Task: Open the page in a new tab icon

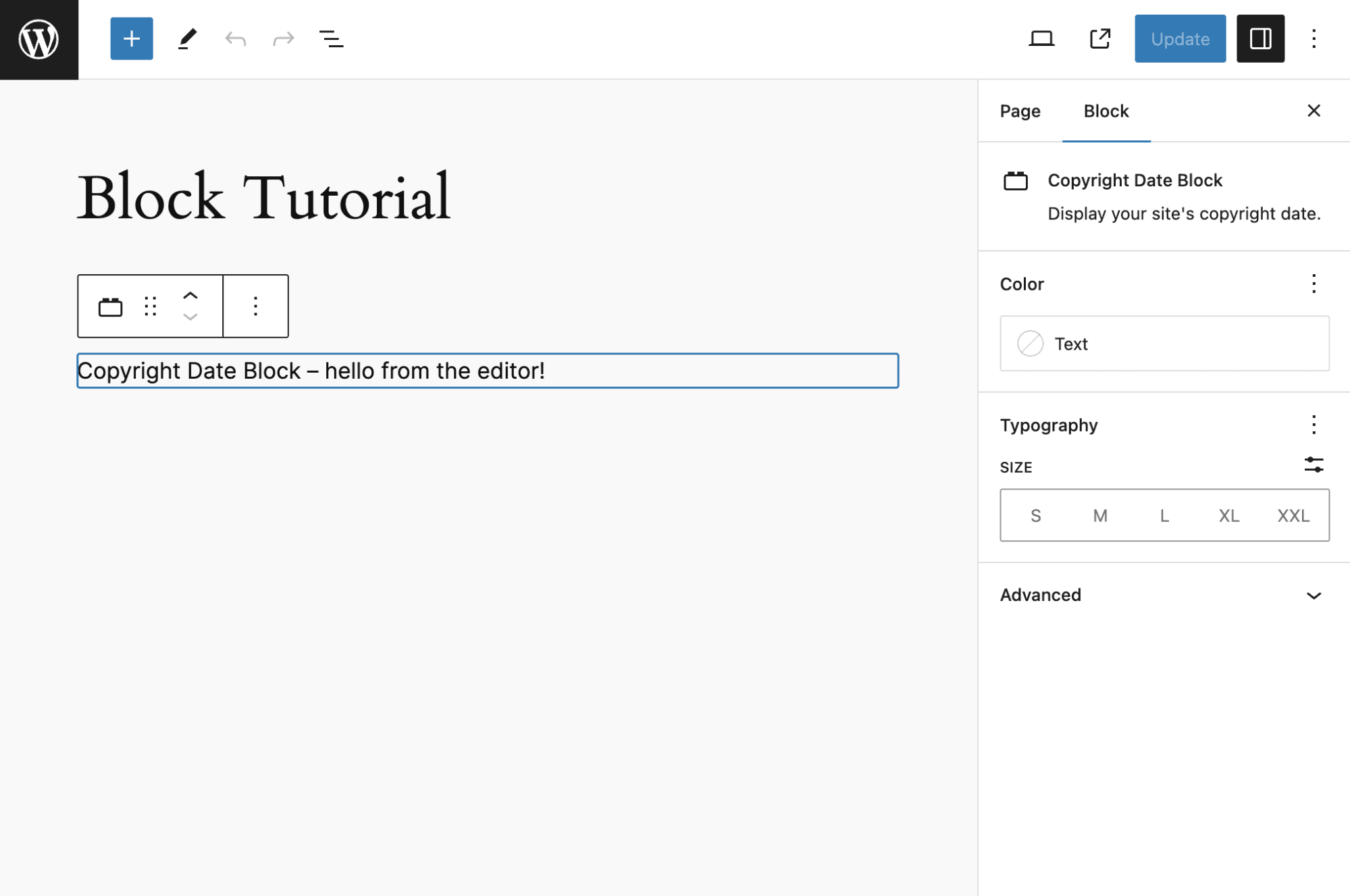Action: point(1099,38)
